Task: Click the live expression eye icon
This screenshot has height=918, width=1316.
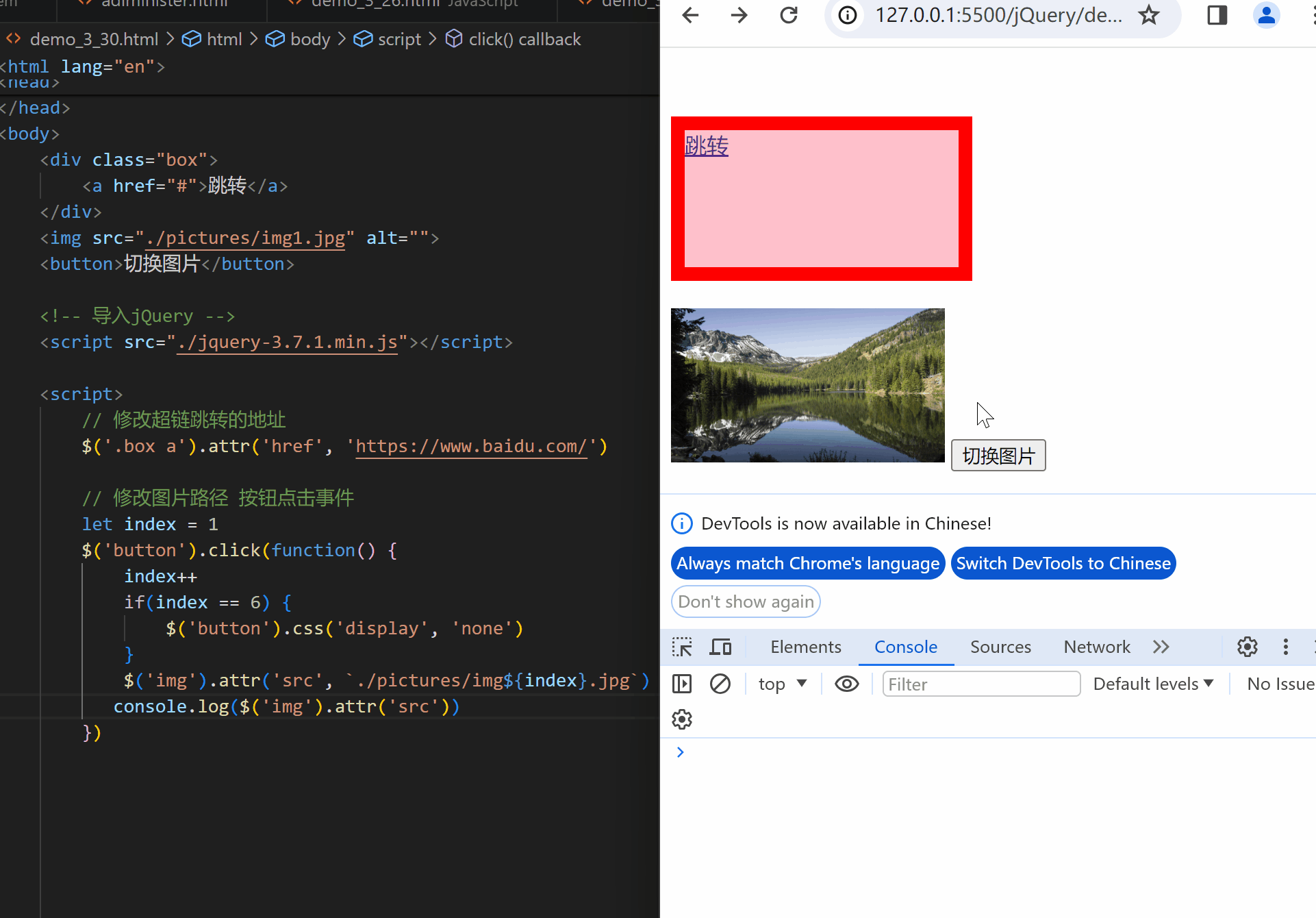Action: click(x=847, y=684)
